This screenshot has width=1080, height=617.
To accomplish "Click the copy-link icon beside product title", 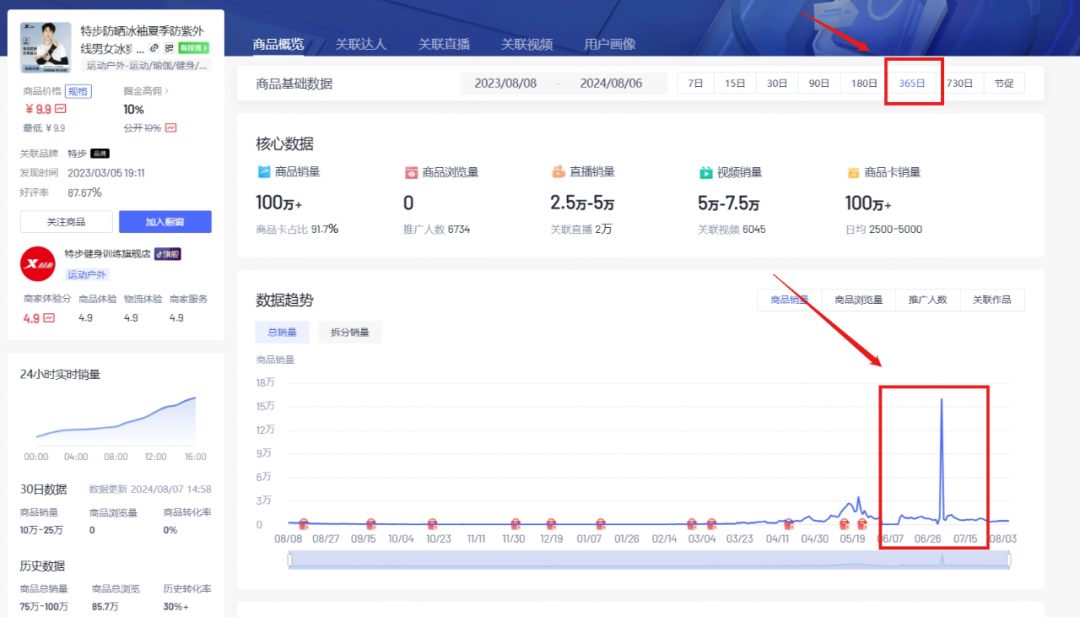I will [154, 48].
